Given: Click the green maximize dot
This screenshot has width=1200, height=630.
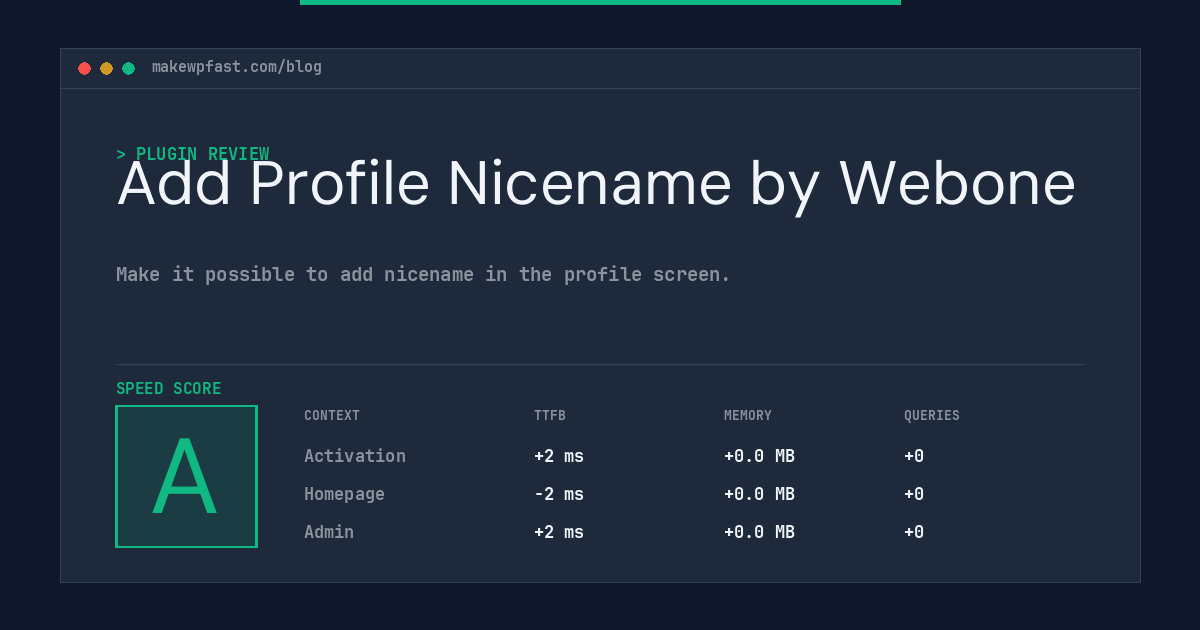Looking at the screenshot, I should (x=128, y=68).
